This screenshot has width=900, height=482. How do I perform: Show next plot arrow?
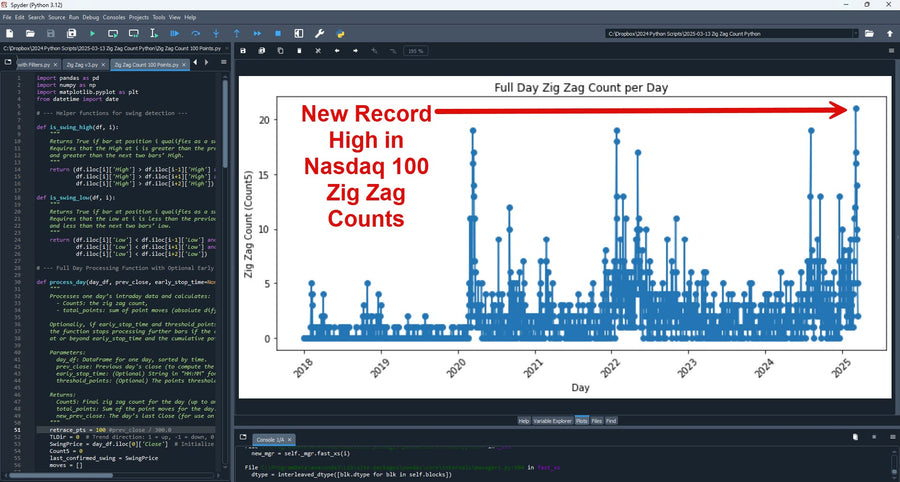pyautogui.click(x=355, y=50)
